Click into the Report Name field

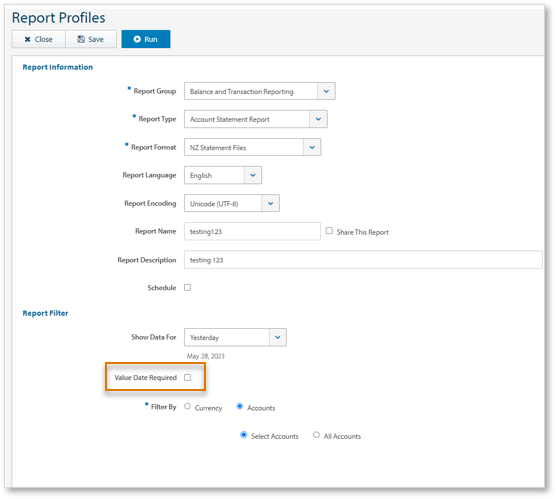pyautogui.click(x=252, y=232)
